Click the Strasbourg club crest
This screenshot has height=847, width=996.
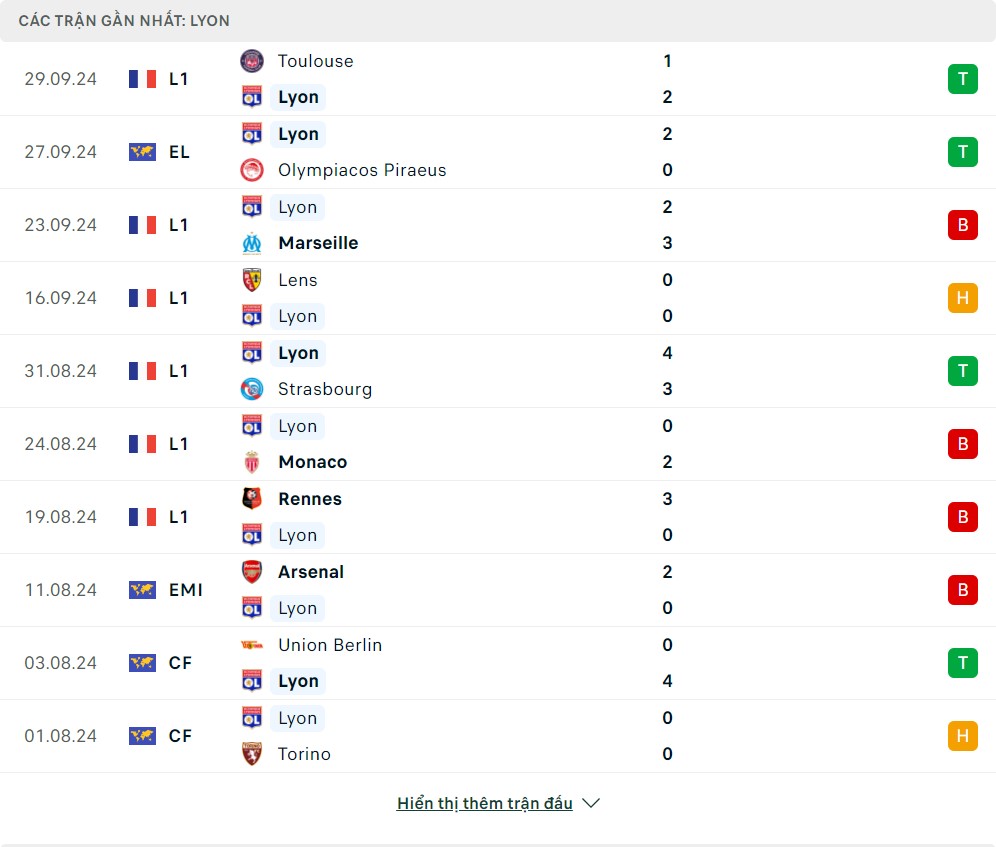tap(252, 389)
